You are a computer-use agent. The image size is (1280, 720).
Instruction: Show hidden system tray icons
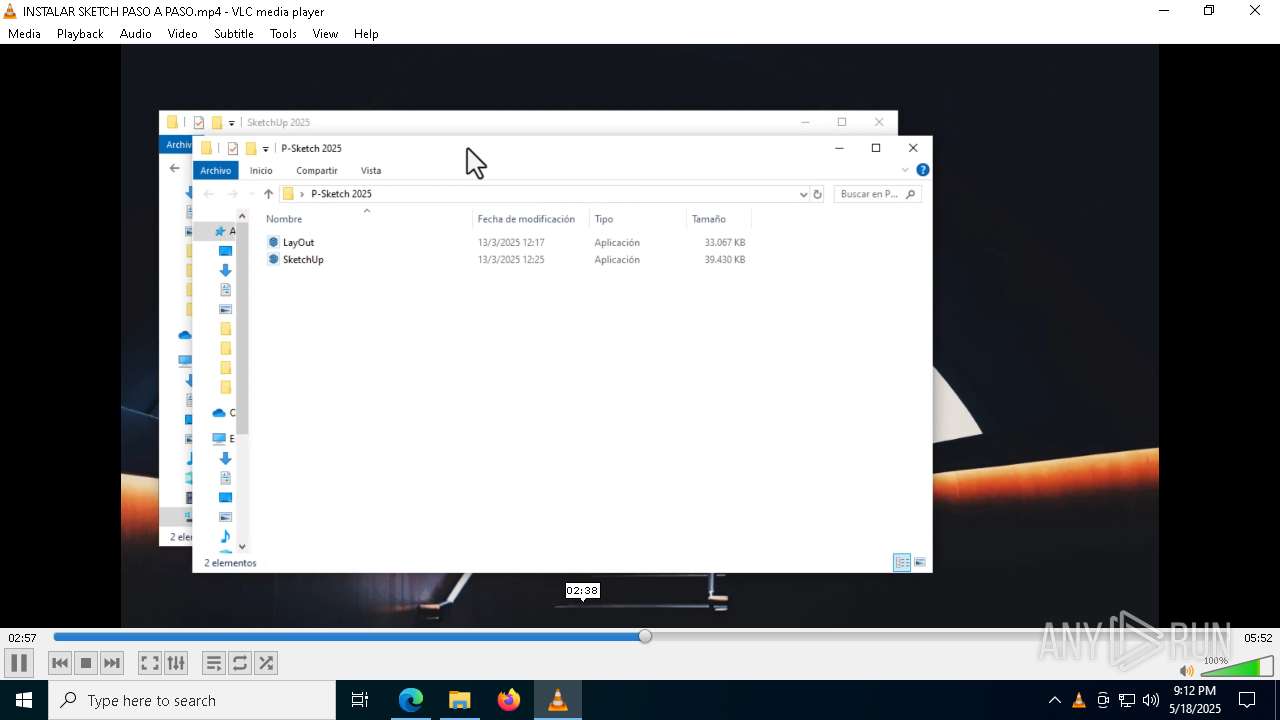(1054, 700)
